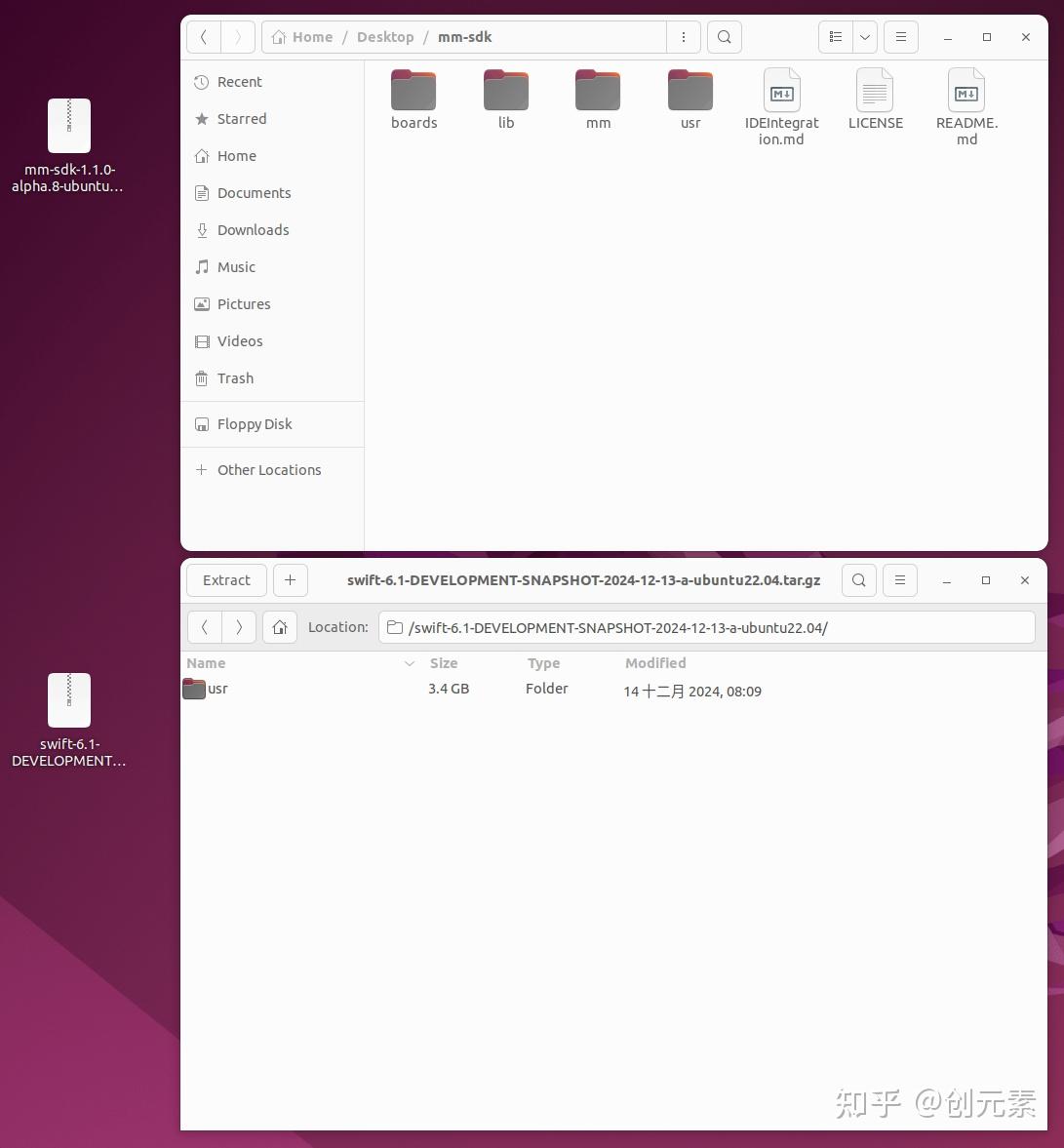Image resolution: width=1064 pixels, height=1148 pixels.
Task: Maximize the Archive Manager window
Action: click(986, 580)
